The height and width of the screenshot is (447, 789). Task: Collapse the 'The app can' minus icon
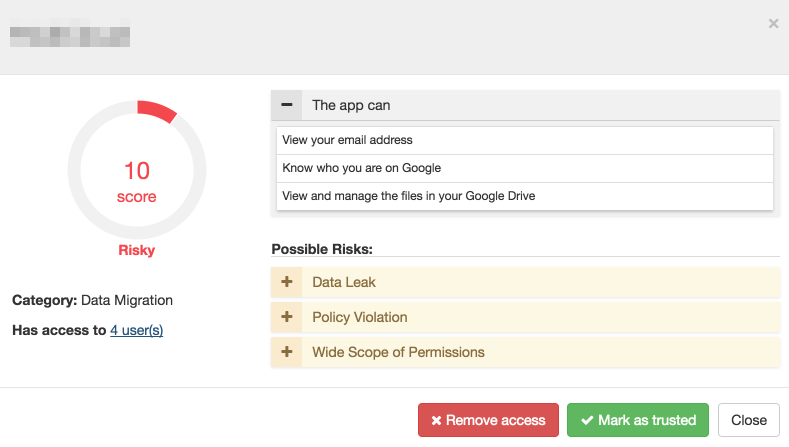pos(287,105)
